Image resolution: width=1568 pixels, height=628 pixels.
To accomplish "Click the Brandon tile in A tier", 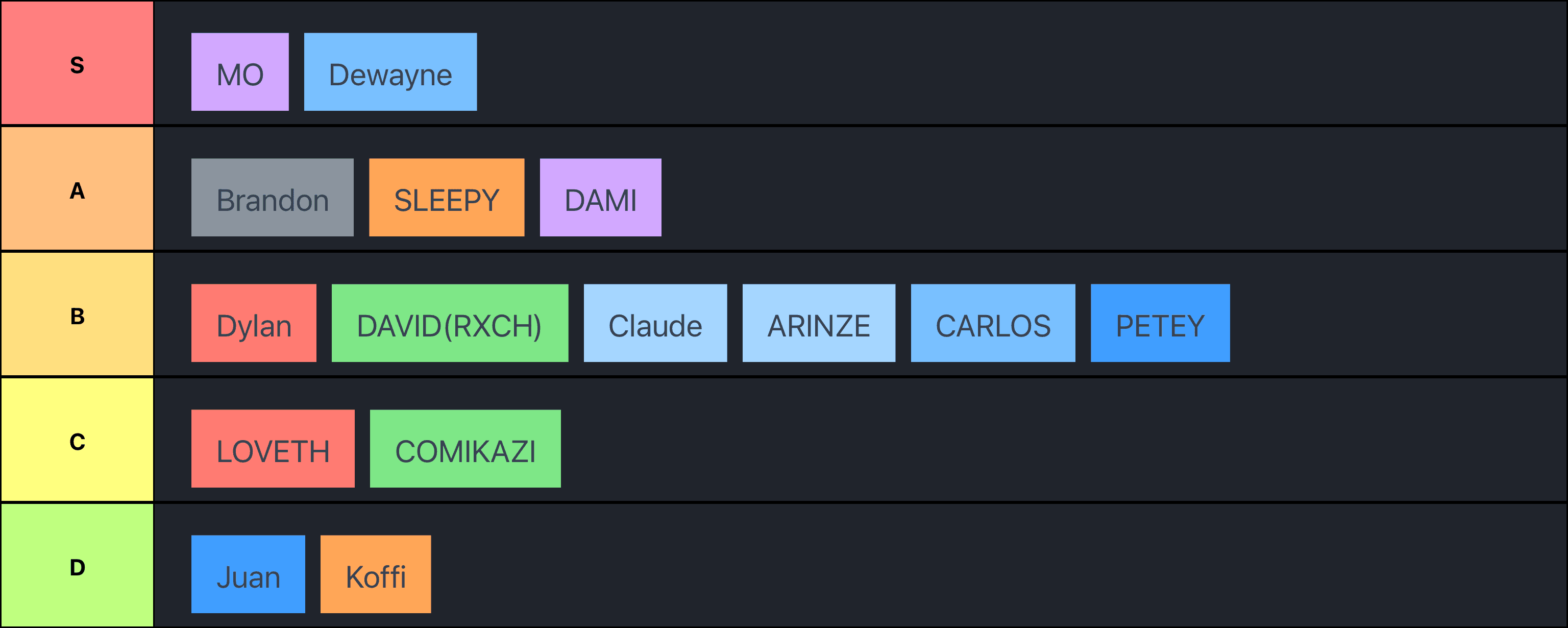I will (272, 198).
